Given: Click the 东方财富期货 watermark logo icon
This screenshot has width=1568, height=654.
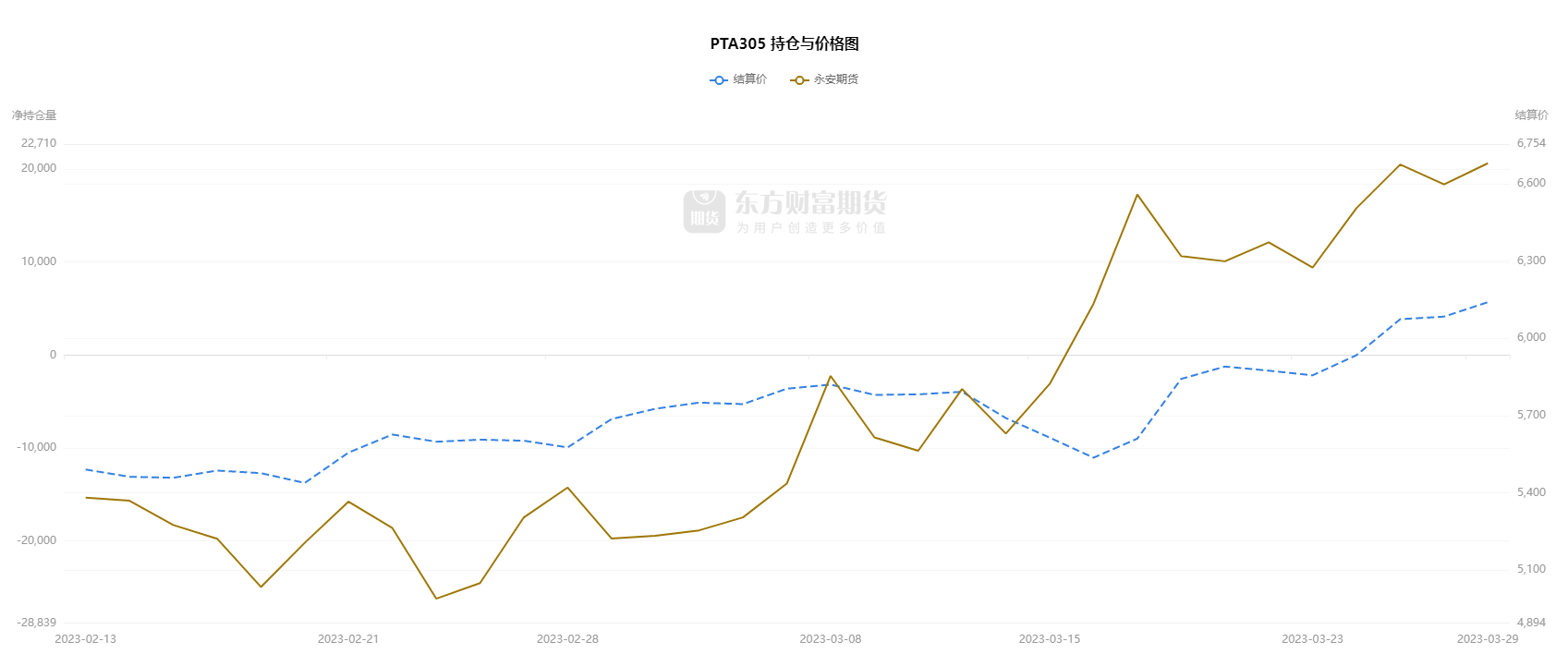Looking at the screenshot, I should 705,212.
